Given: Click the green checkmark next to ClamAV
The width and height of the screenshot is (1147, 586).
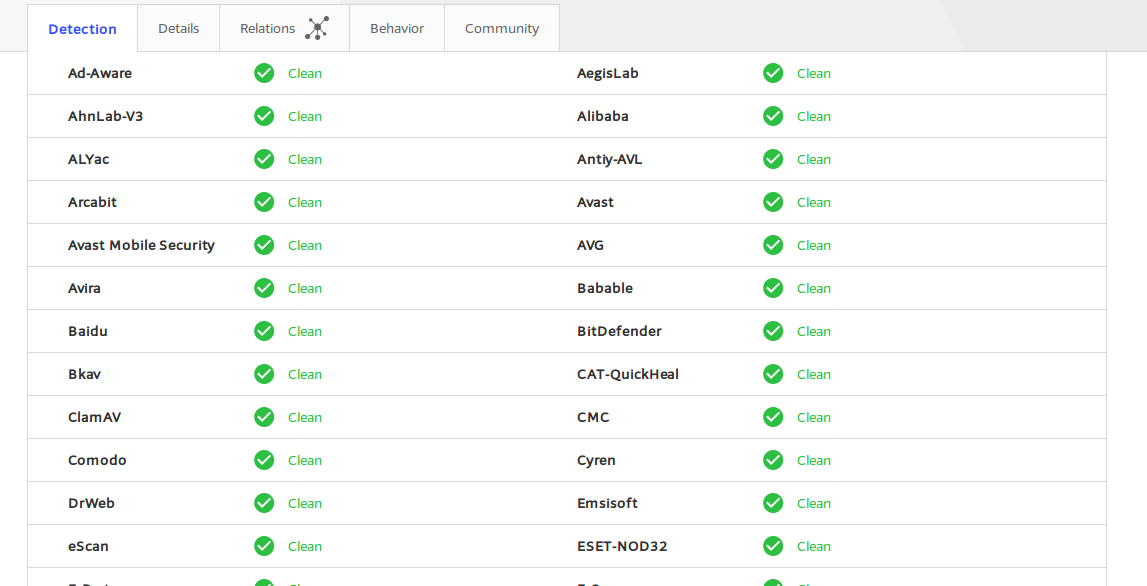Looking at the screenshot, I should coord(264,417).
